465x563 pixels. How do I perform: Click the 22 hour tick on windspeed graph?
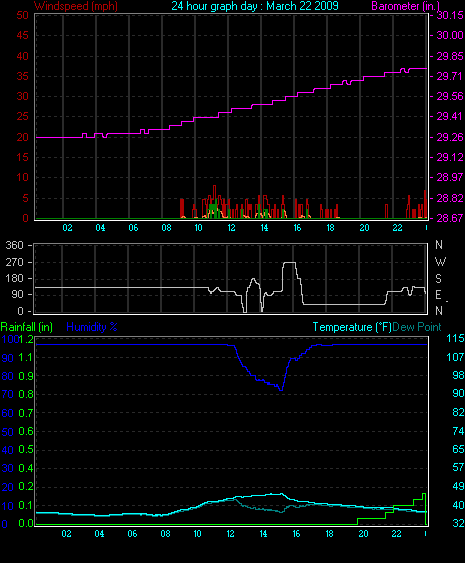(x=397, y=228)
